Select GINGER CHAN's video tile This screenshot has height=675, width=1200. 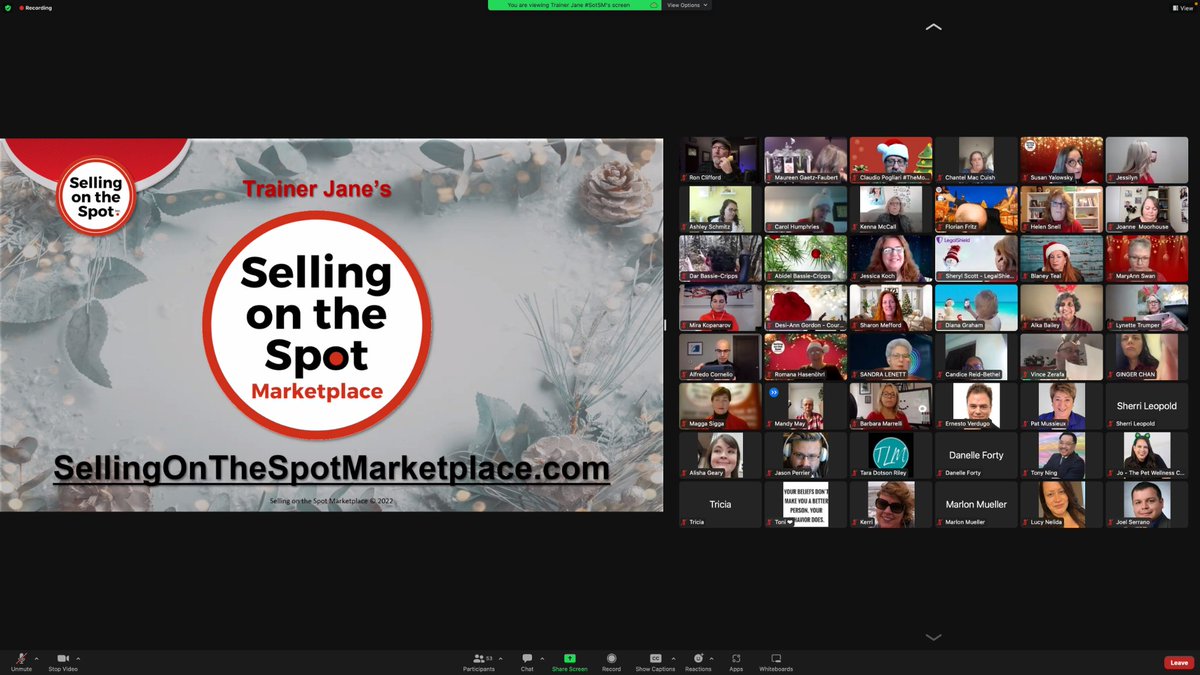1147,357
